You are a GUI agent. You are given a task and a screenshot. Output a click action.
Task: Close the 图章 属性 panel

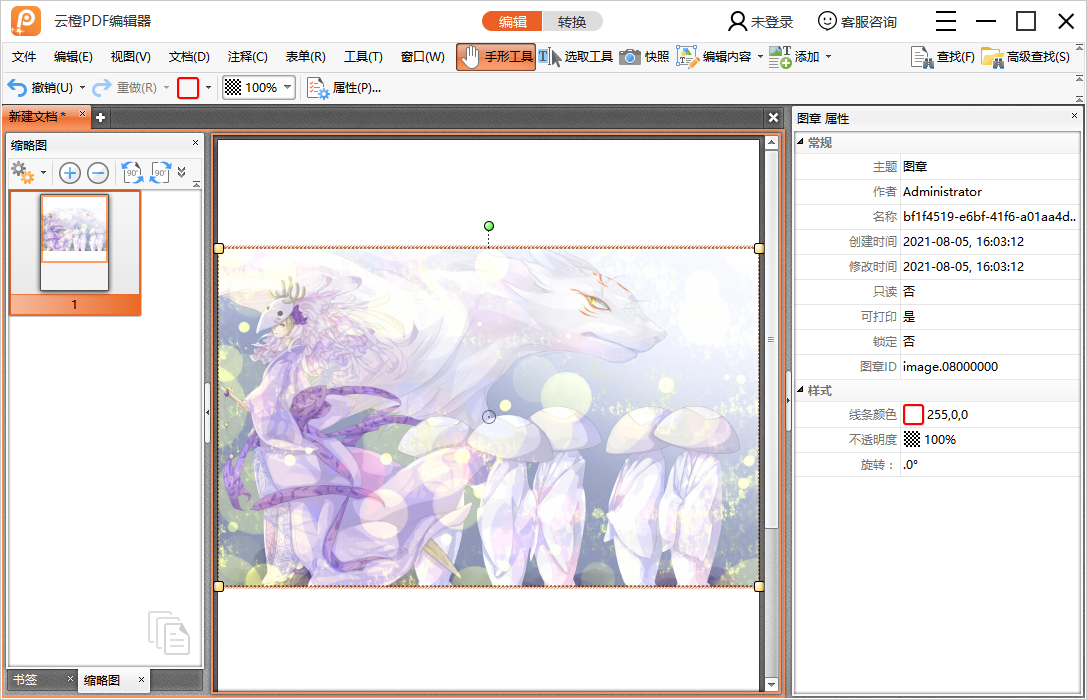[x=1075, y=116]
